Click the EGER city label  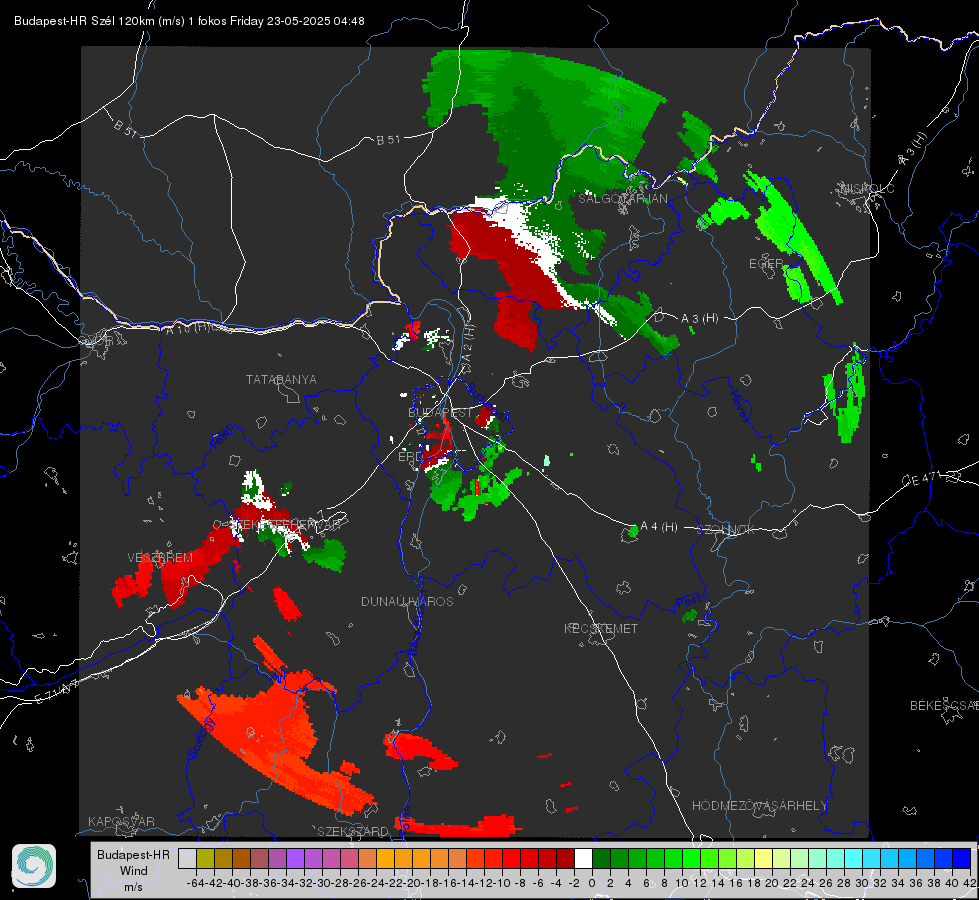(766, 264)
